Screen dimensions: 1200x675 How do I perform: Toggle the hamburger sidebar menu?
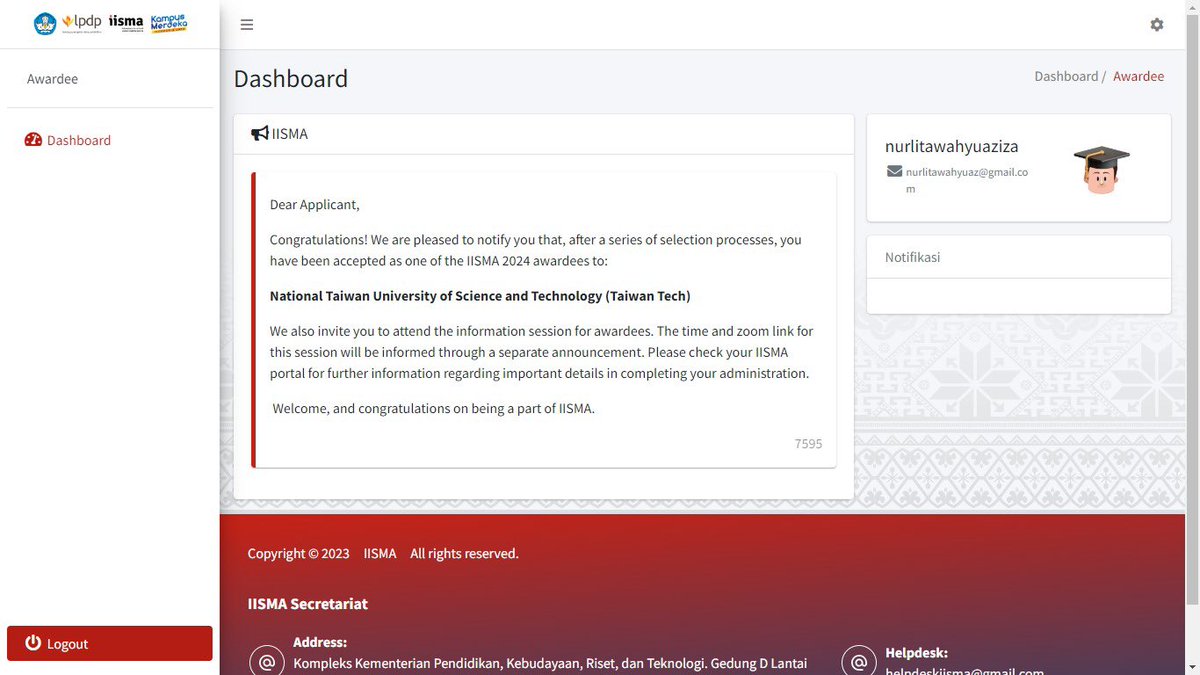(x=247, y=25)
